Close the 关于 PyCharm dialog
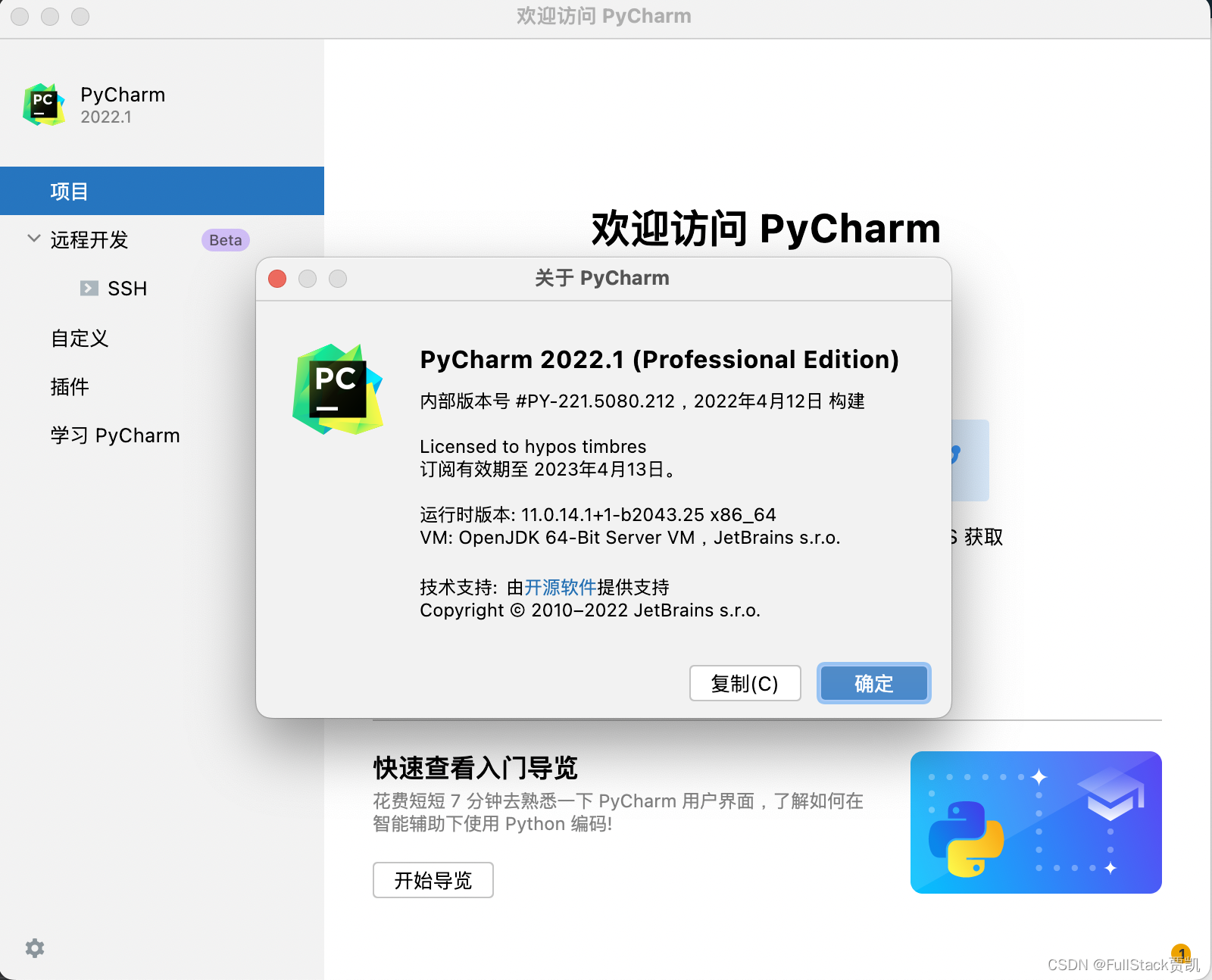 click(x=277, y=279)
